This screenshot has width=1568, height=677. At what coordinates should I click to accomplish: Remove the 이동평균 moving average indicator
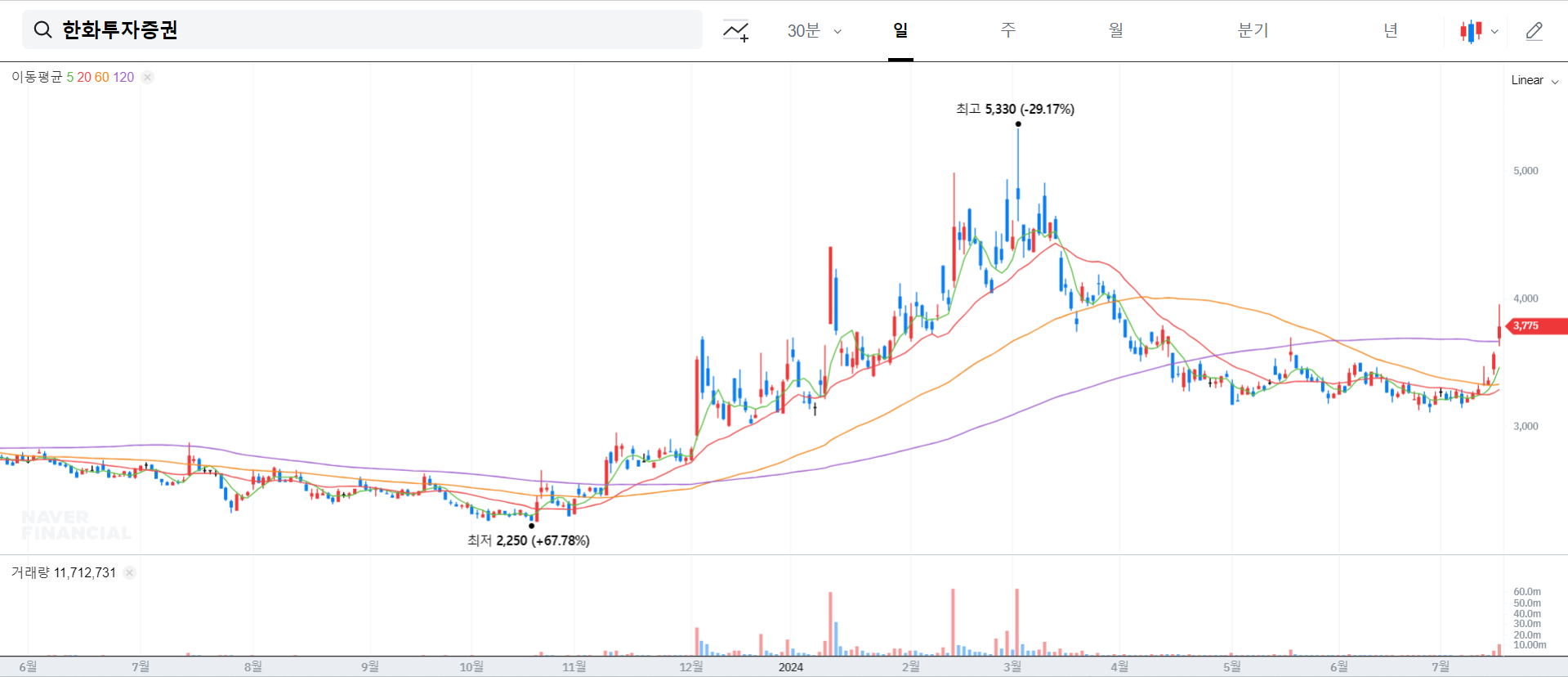[147, 77]
